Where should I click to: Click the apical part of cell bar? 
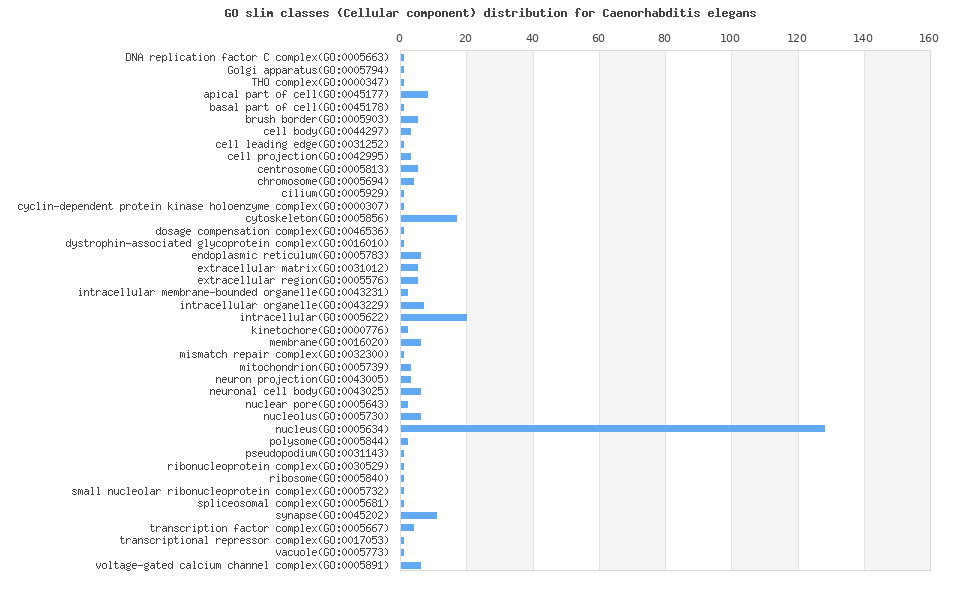414,94
